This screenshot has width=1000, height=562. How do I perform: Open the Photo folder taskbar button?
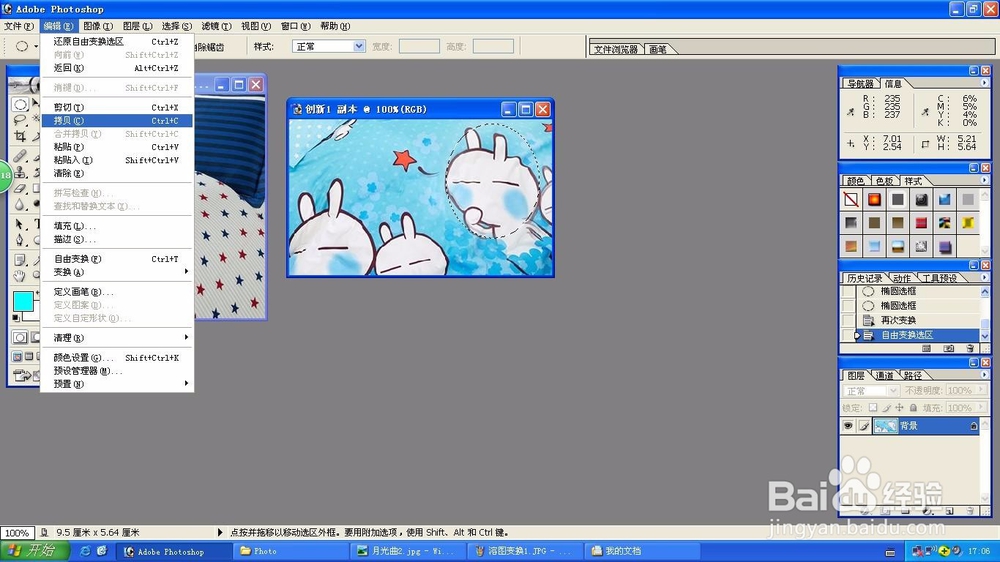click(290, 551)
